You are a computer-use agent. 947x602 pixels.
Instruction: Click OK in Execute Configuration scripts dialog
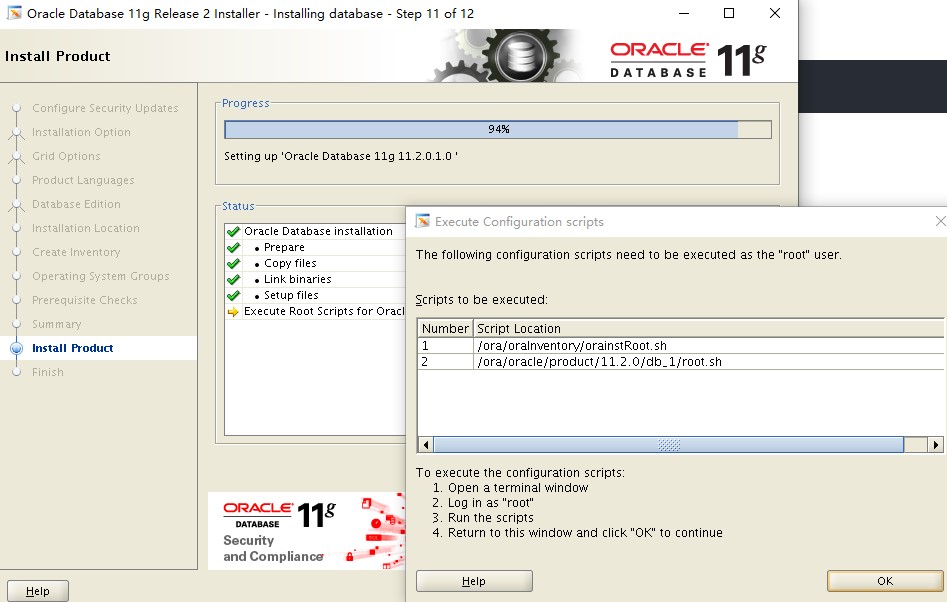[x=885, y=581]
